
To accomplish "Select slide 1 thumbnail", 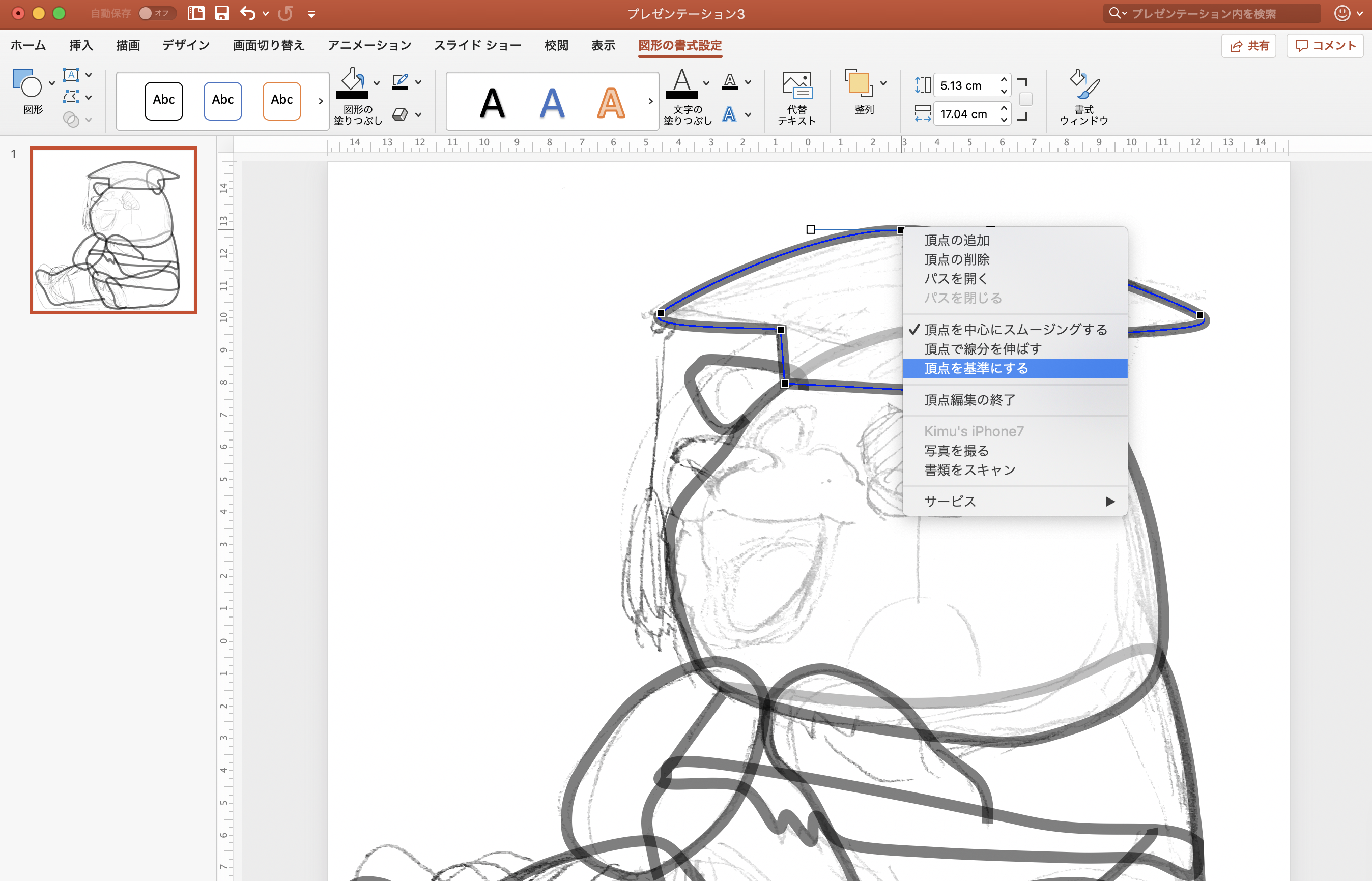I will (x=113, y=230).
